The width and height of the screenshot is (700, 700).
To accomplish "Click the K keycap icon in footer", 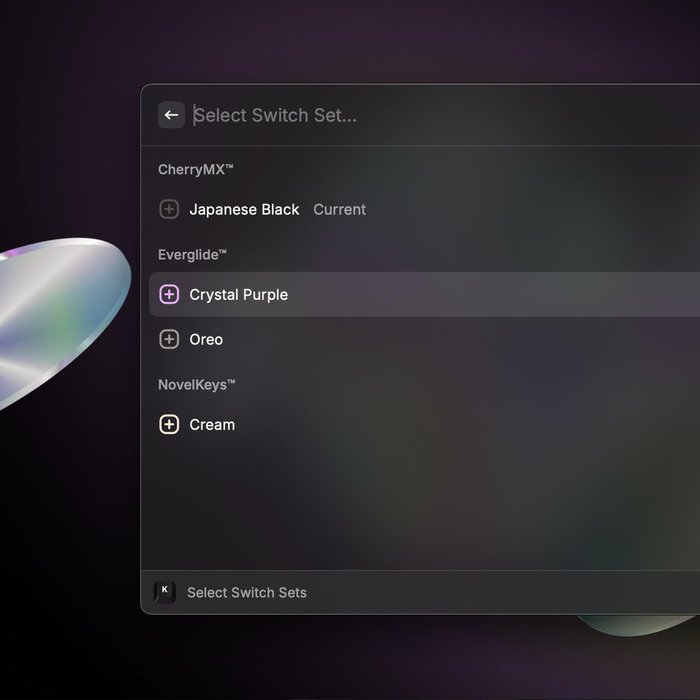I will pyautogui.click(x=165, y=592).
